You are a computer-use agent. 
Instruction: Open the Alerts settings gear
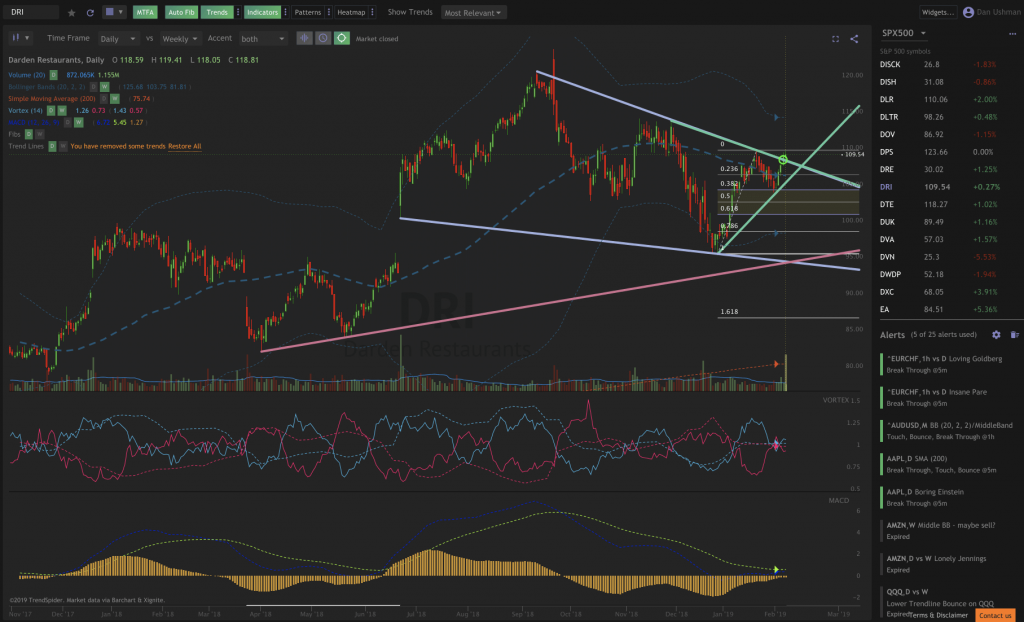tap(996, 335)
